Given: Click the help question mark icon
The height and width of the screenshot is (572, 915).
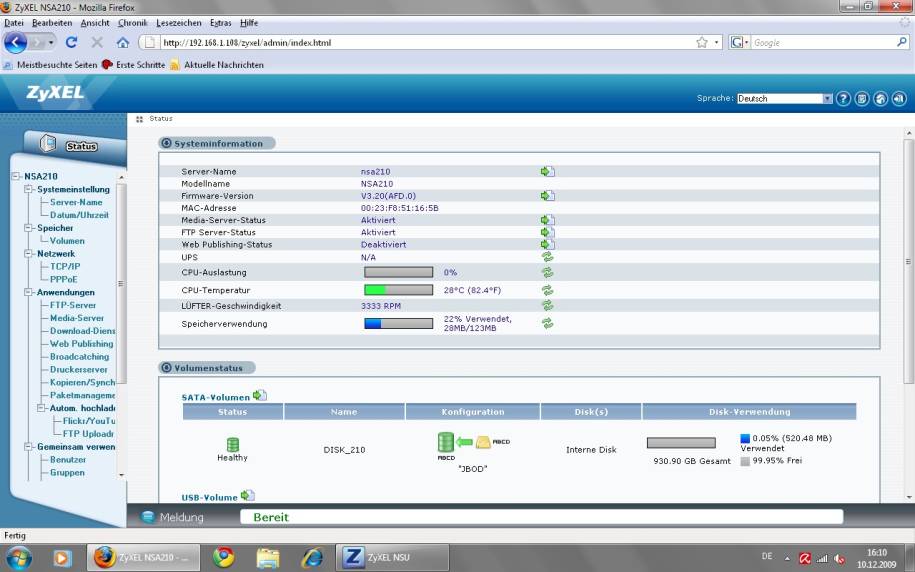Looking at the screenshot, I should tap(843, 99).
